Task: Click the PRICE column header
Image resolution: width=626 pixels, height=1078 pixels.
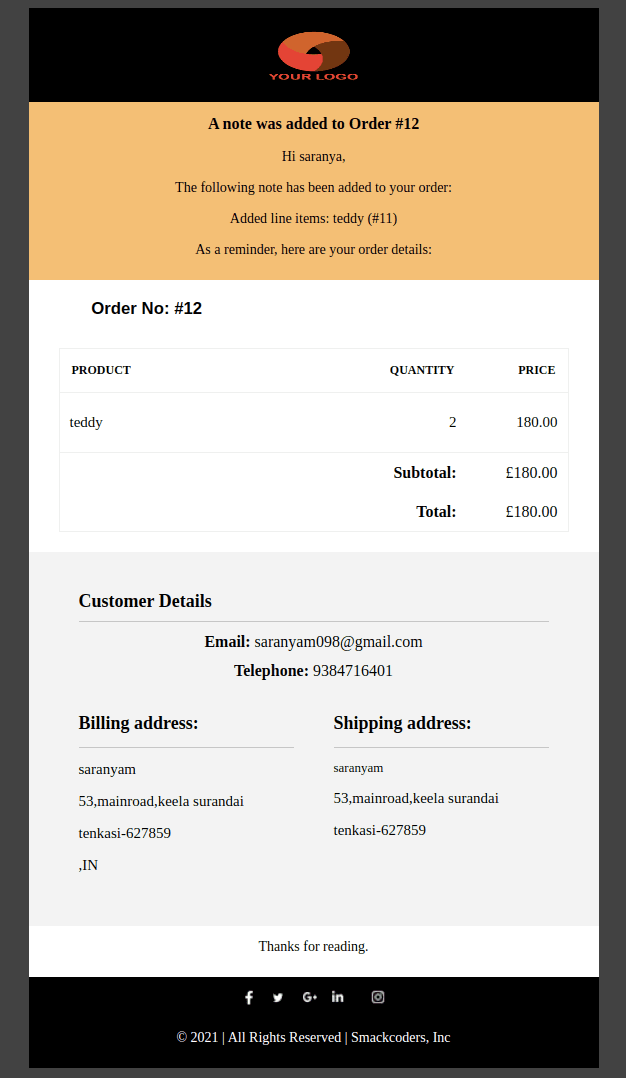Action: [x=537, y=370]
